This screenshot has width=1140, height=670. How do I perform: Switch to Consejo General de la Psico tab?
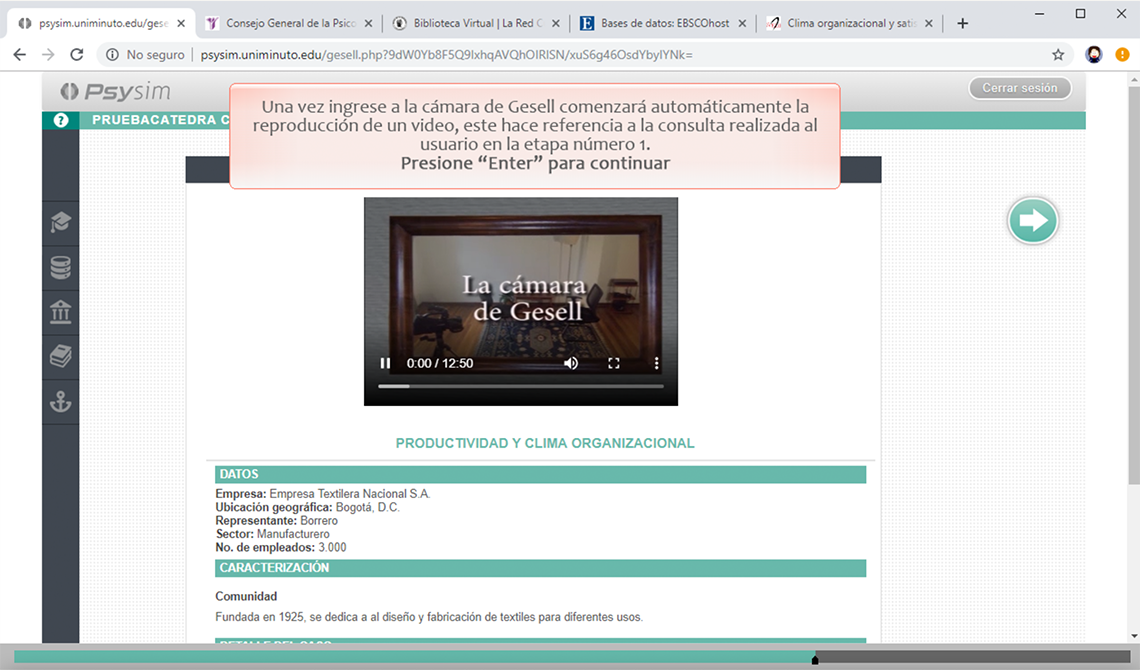tap(291, 23)
